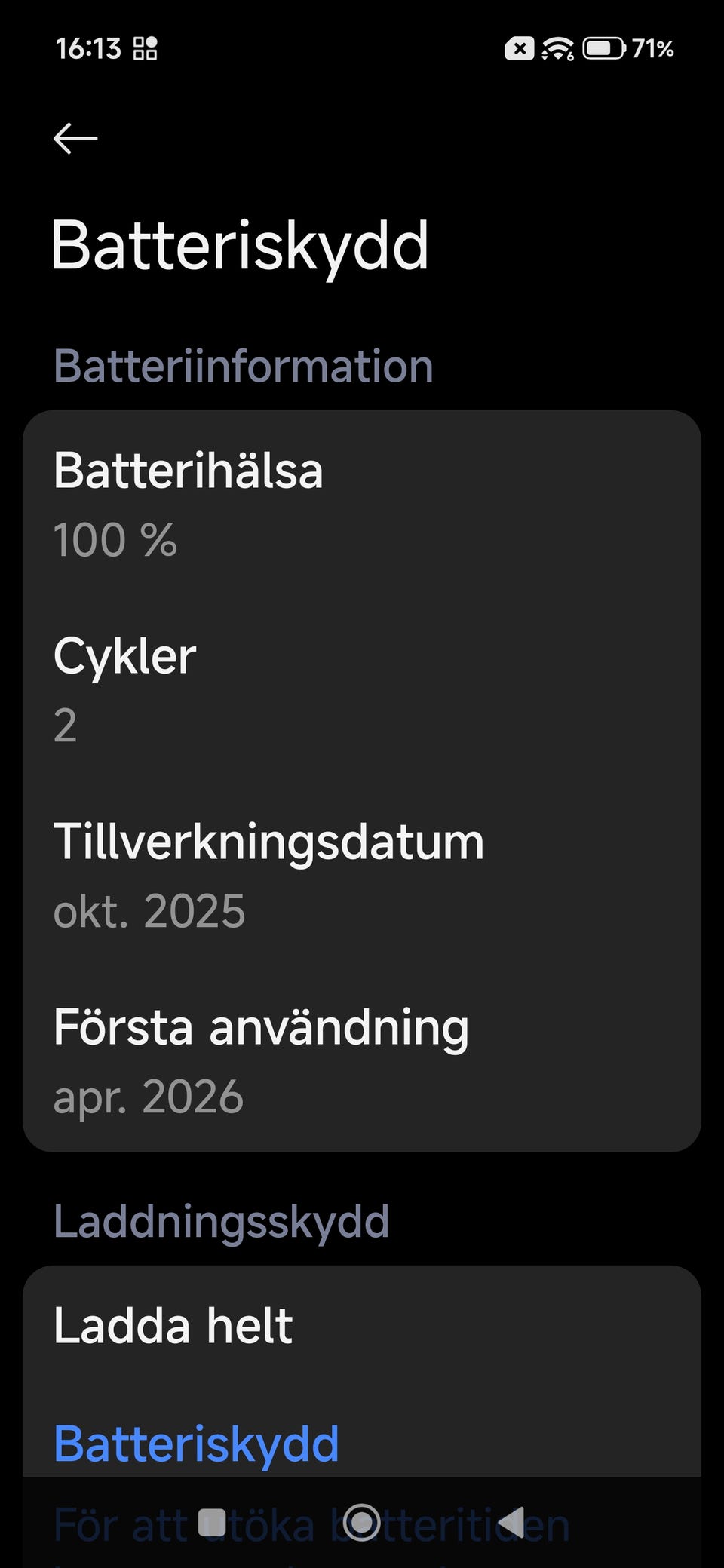The width and height of the screenshot is (724, 1568).
Task: Tap the apr. 2026 date value
Action: pos(149,1097)
